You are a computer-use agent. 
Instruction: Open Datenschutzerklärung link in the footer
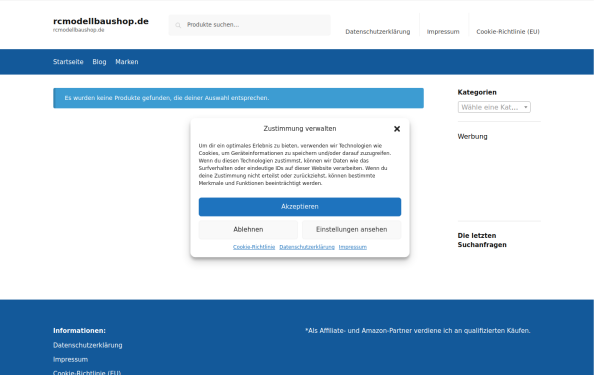coord(88,345)
